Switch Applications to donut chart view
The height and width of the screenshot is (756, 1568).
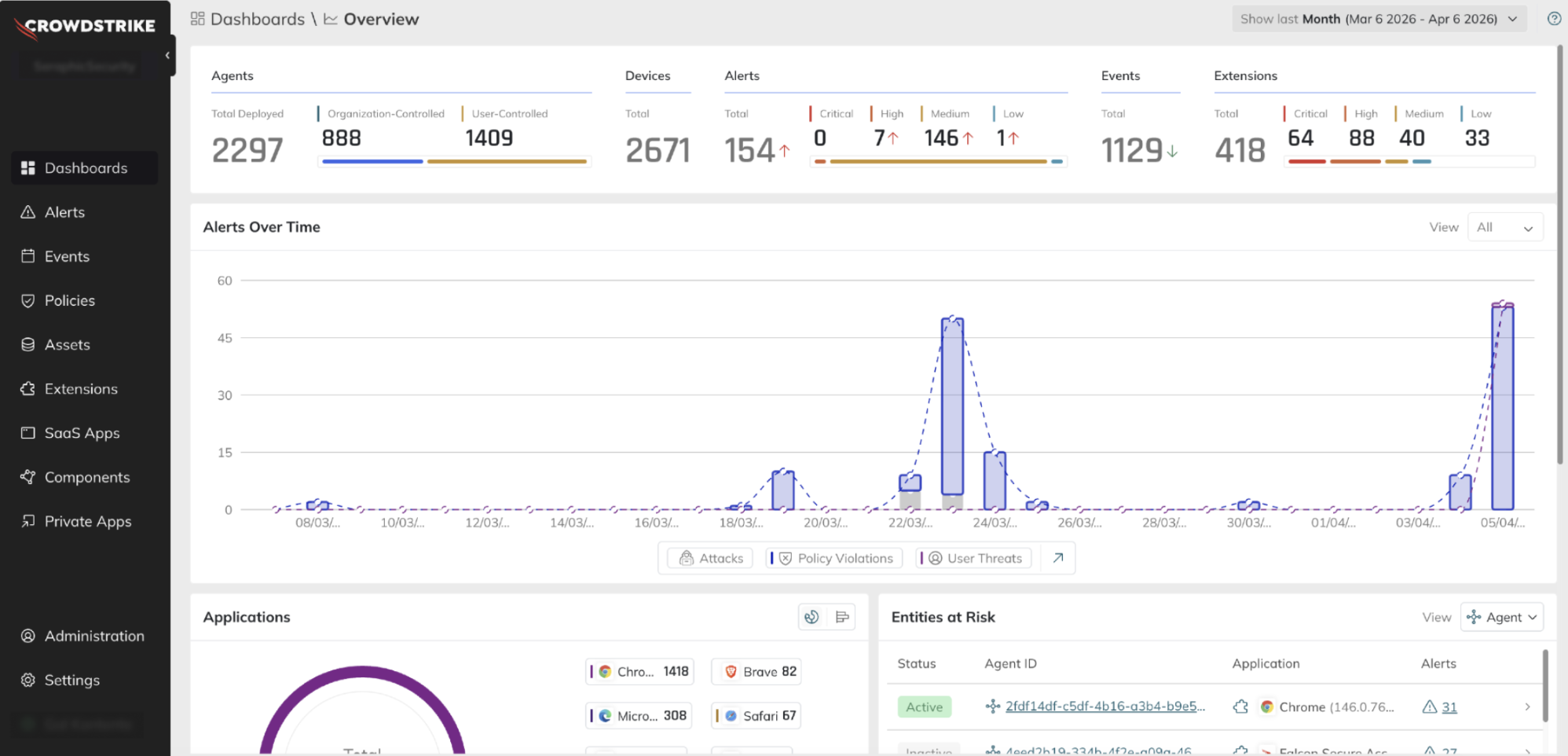(812, 617)
